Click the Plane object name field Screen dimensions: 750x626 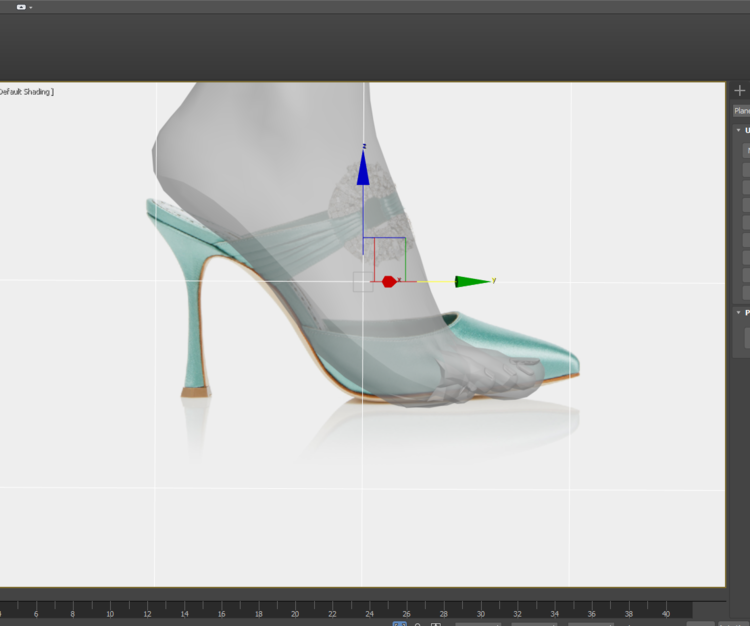point(742,111)
